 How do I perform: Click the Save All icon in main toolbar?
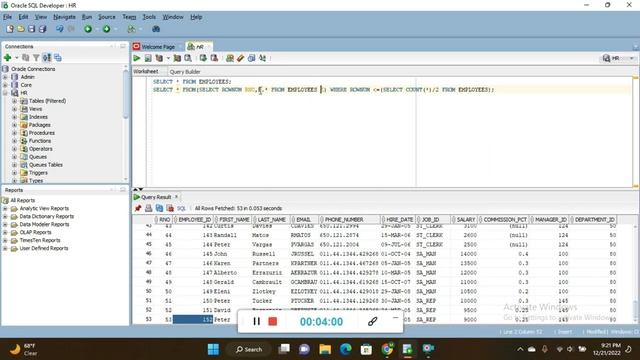point(42,29)
